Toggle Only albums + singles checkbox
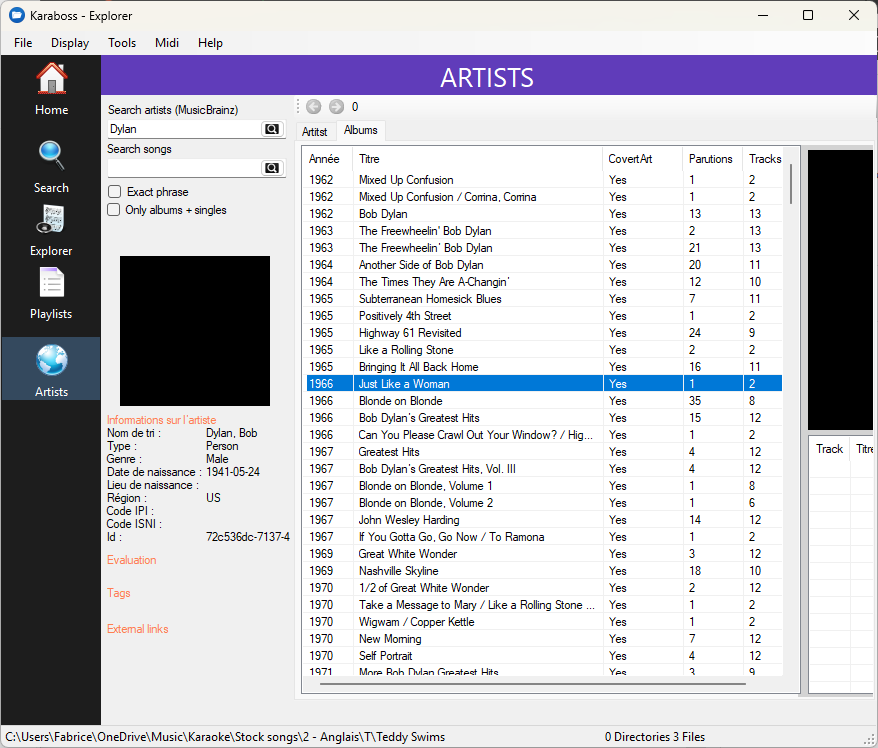Screen dimensions: 878x748 coord(115,210)
